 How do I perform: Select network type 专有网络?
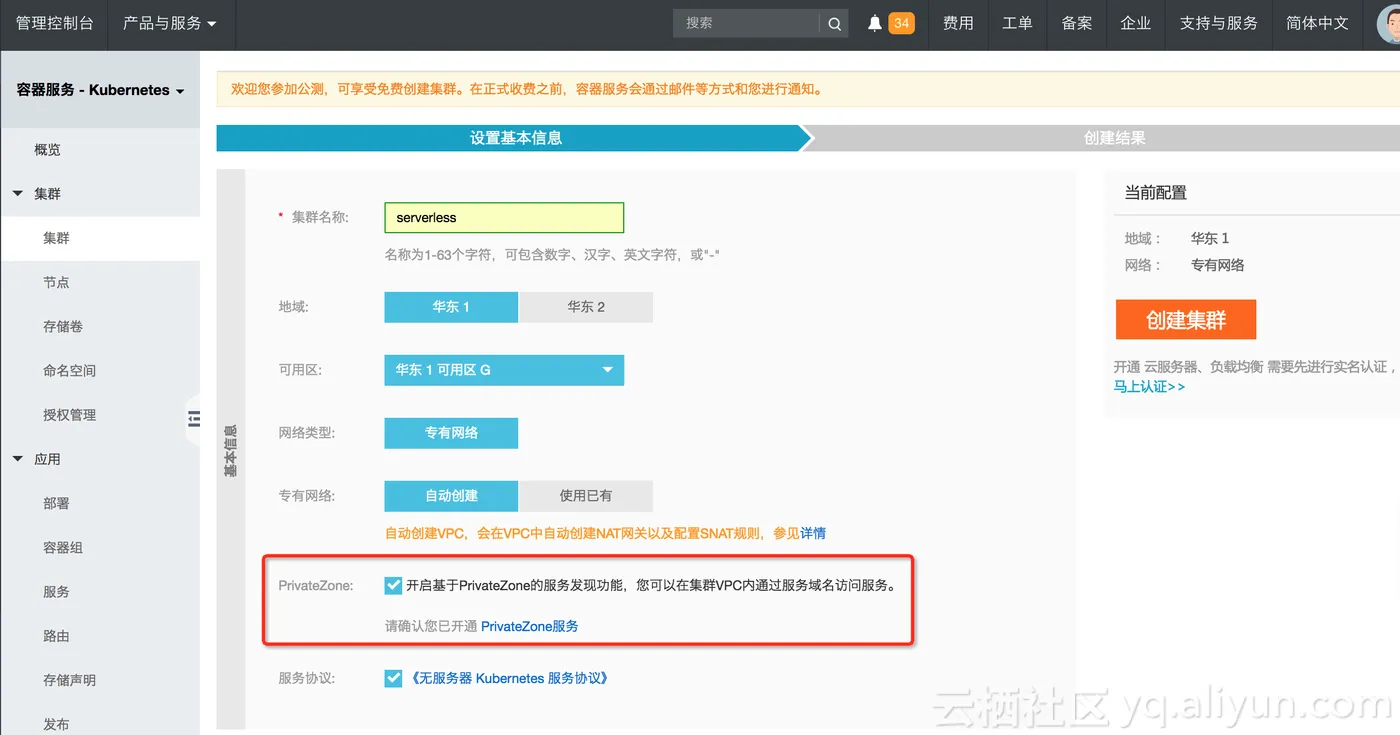[x=451, y=433]
